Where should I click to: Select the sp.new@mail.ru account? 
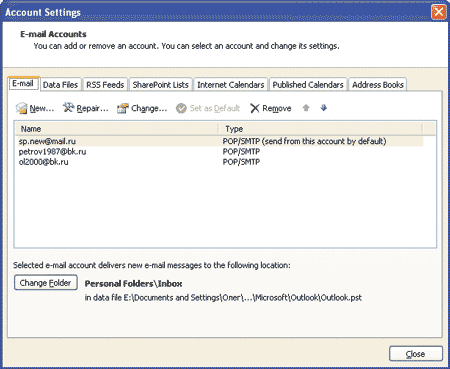pos(219,141)
